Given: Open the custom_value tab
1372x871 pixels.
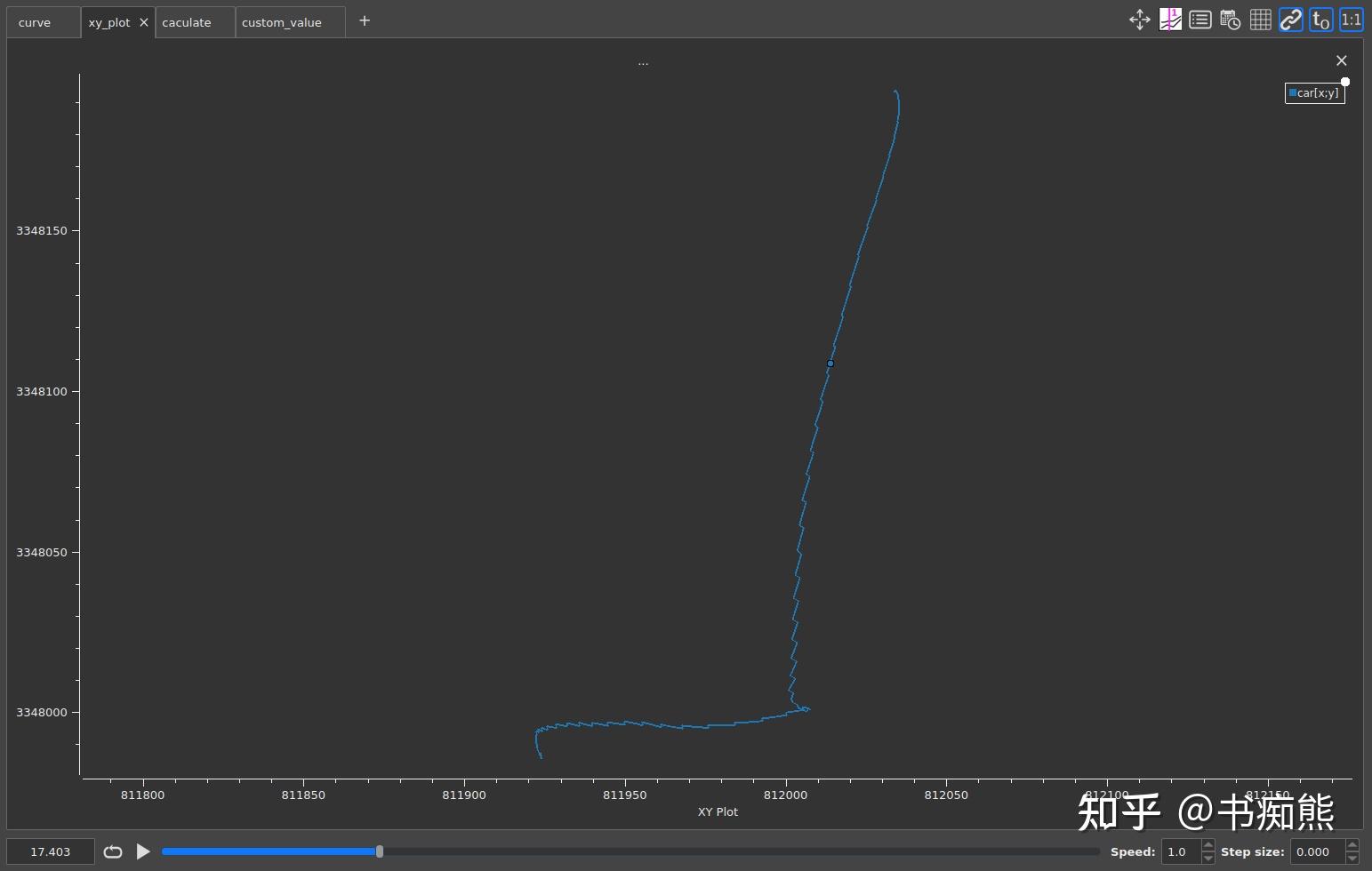Looking at the screenshot, I should (x=282, y=22).
